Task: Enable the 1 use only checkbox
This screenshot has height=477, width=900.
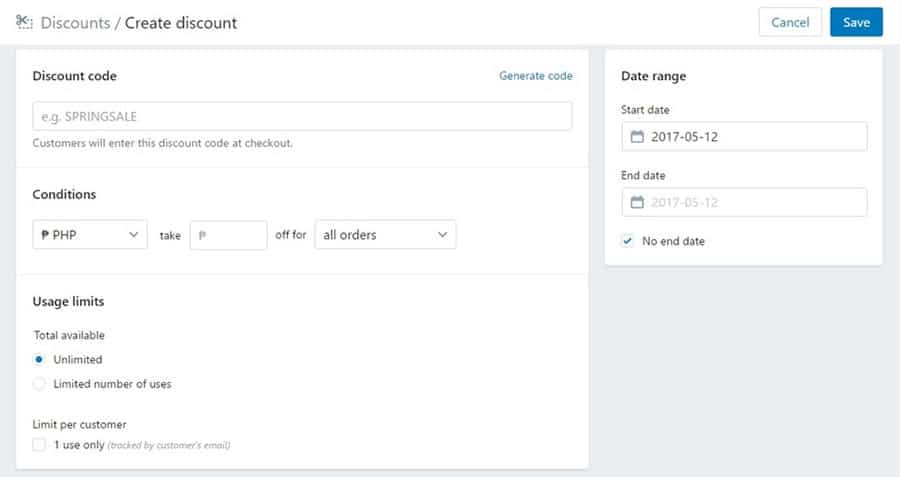Action: click(x=39, y=444)
